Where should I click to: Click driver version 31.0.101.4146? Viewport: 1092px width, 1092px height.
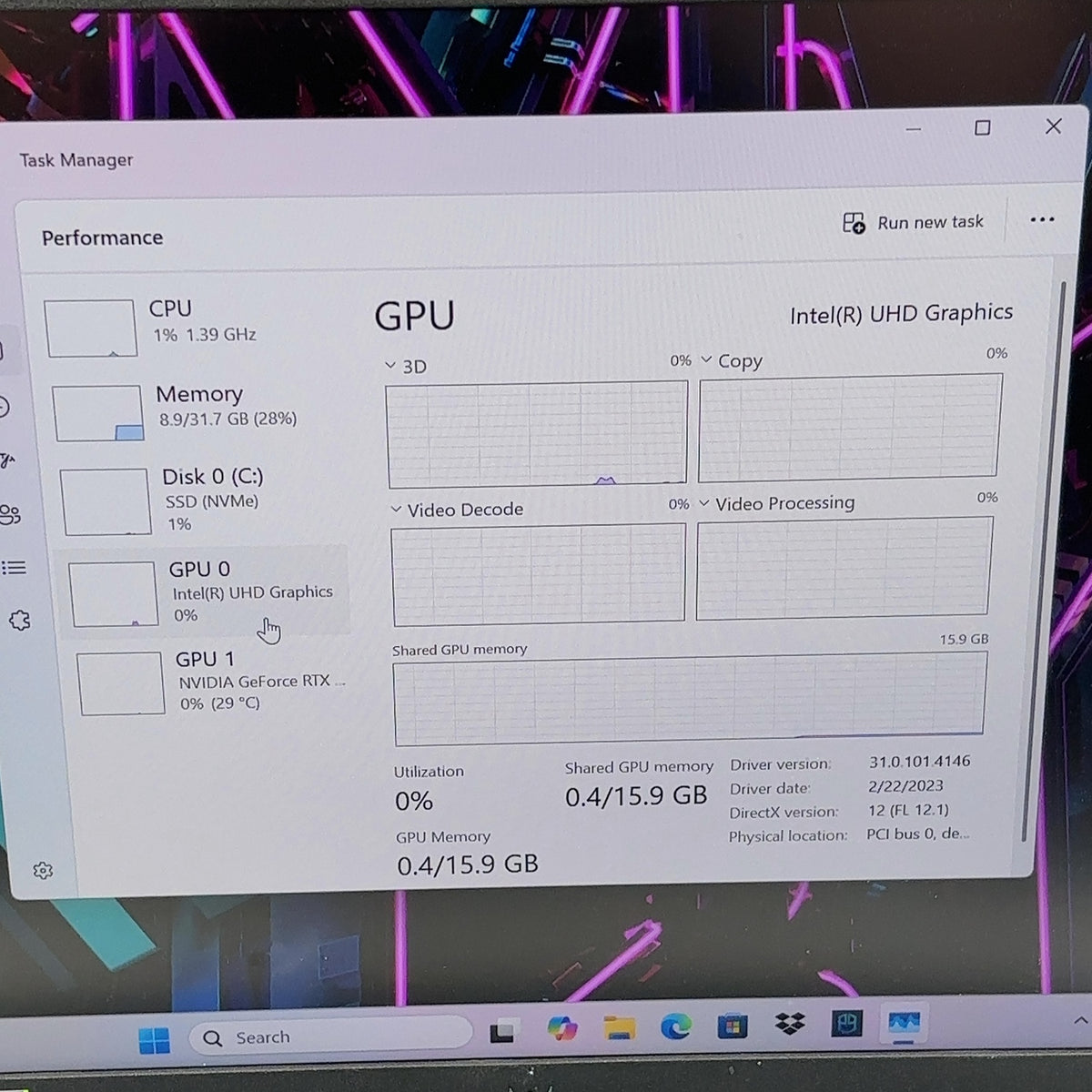[919, 761]
